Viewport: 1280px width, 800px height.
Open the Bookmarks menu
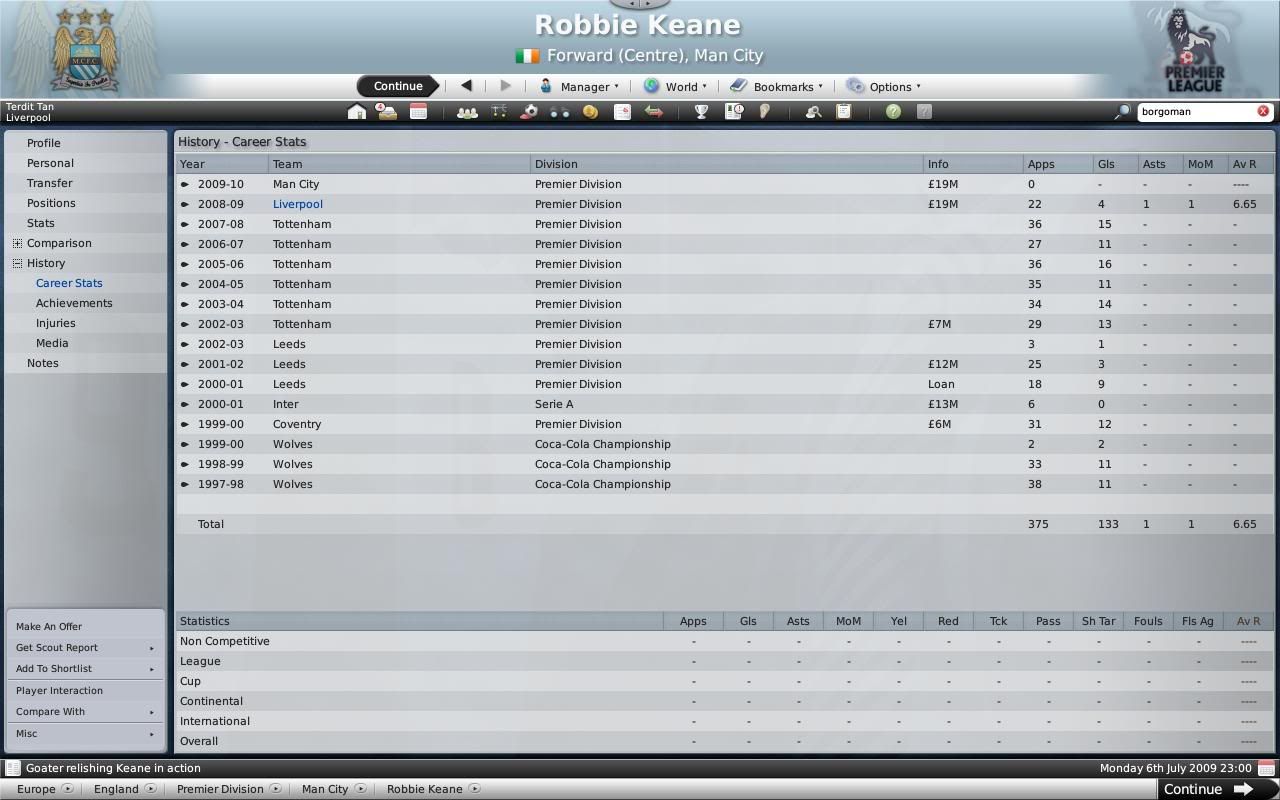coord(776,86)
